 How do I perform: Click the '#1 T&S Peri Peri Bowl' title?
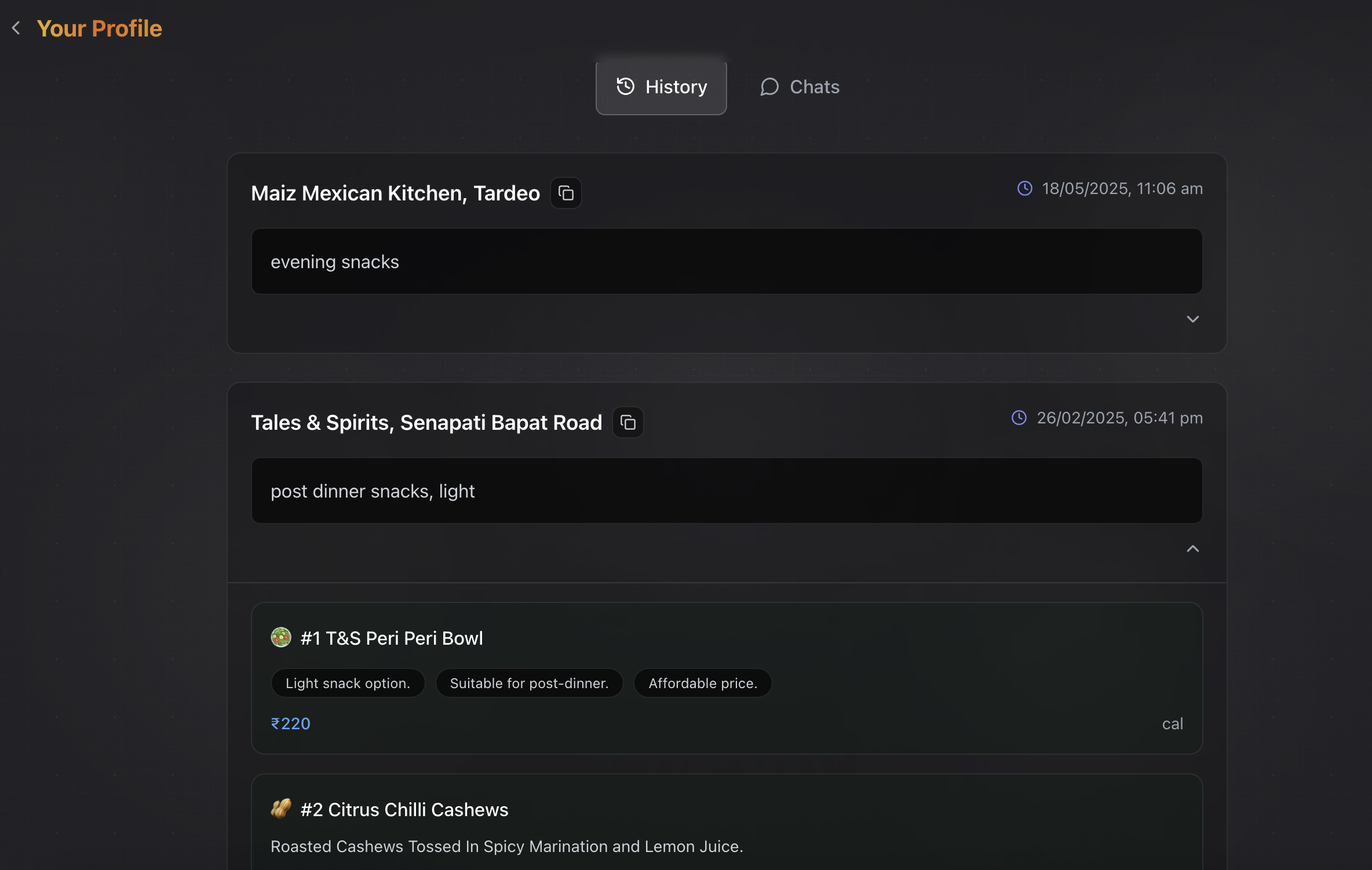tap(392, 638)
